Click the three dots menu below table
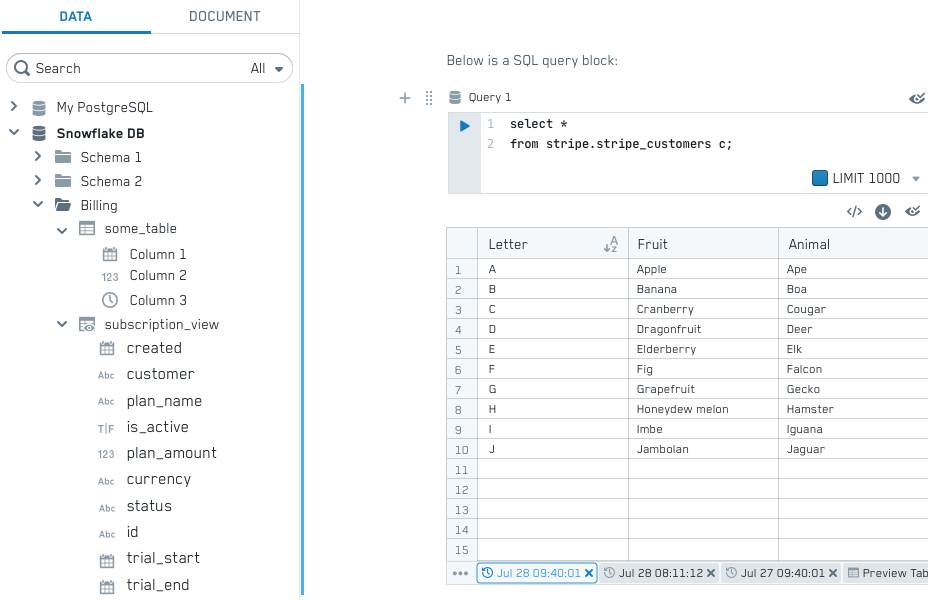Screen dimensions: 928x600 click(x=460, y=573)
